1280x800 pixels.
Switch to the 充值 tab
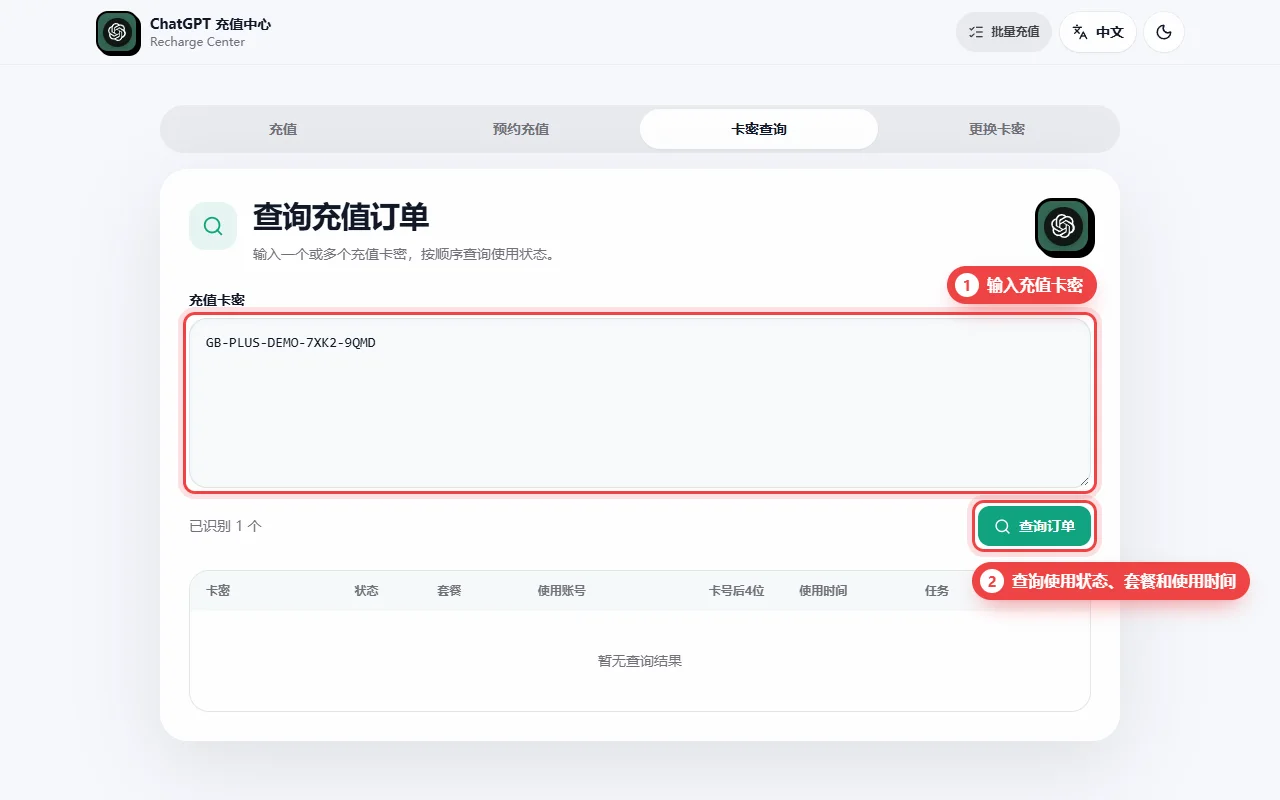tap(283, 129)
